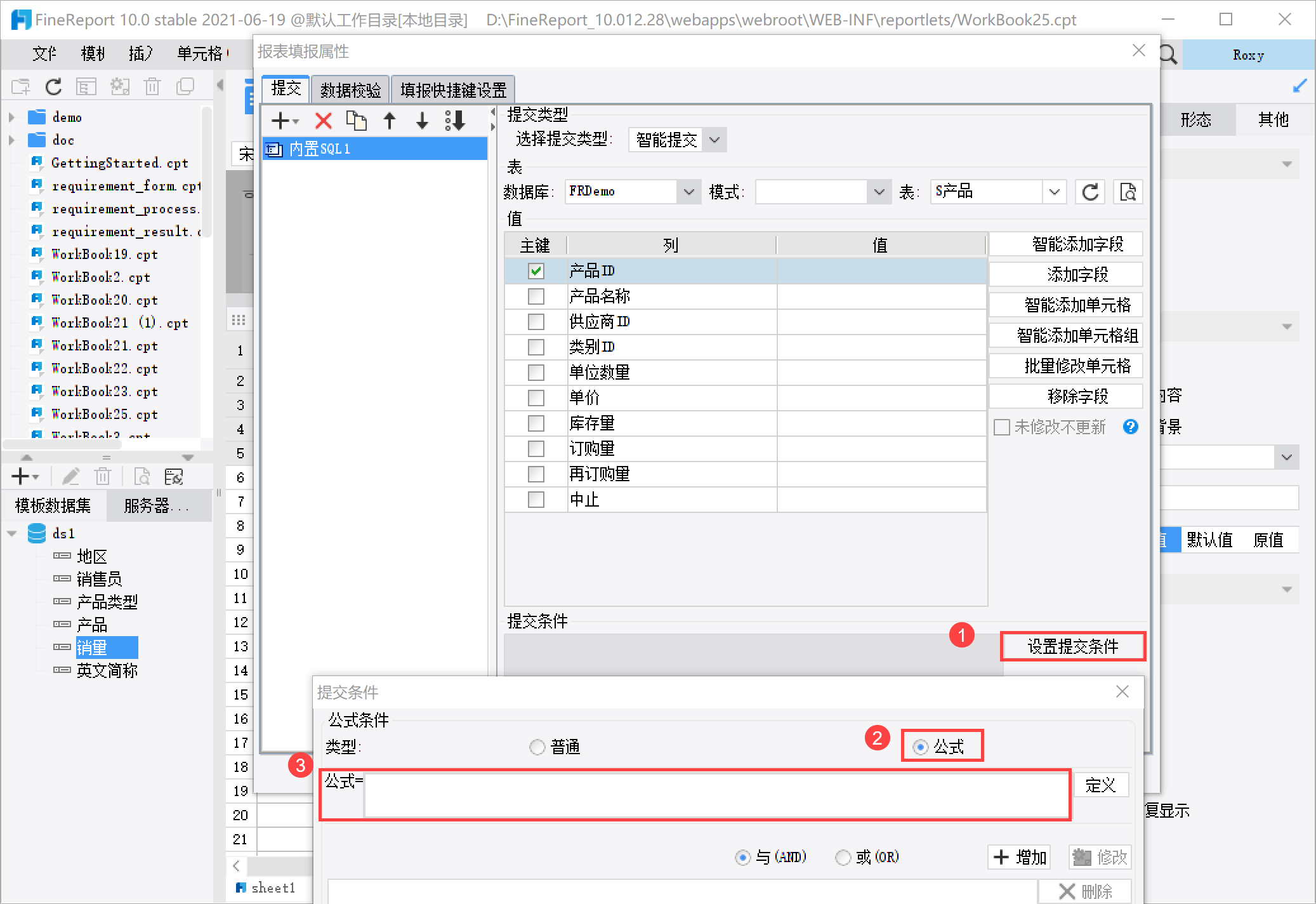Click the preview table icon beside refresh
Image resolution: width=1316 pixels, height=904 pixels.
pyautogui.click(x=1128, y=192)
